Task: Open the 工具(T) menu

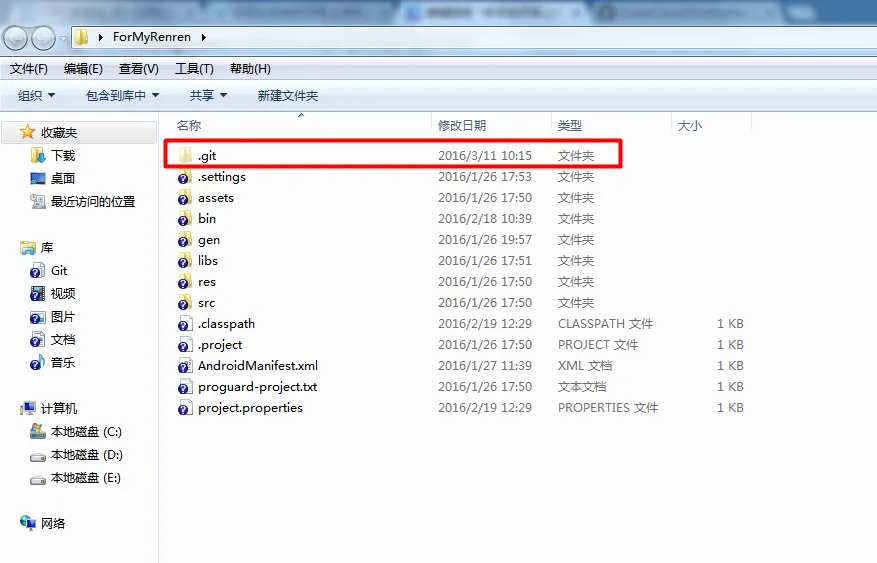Action: click(x=194, y=69)
